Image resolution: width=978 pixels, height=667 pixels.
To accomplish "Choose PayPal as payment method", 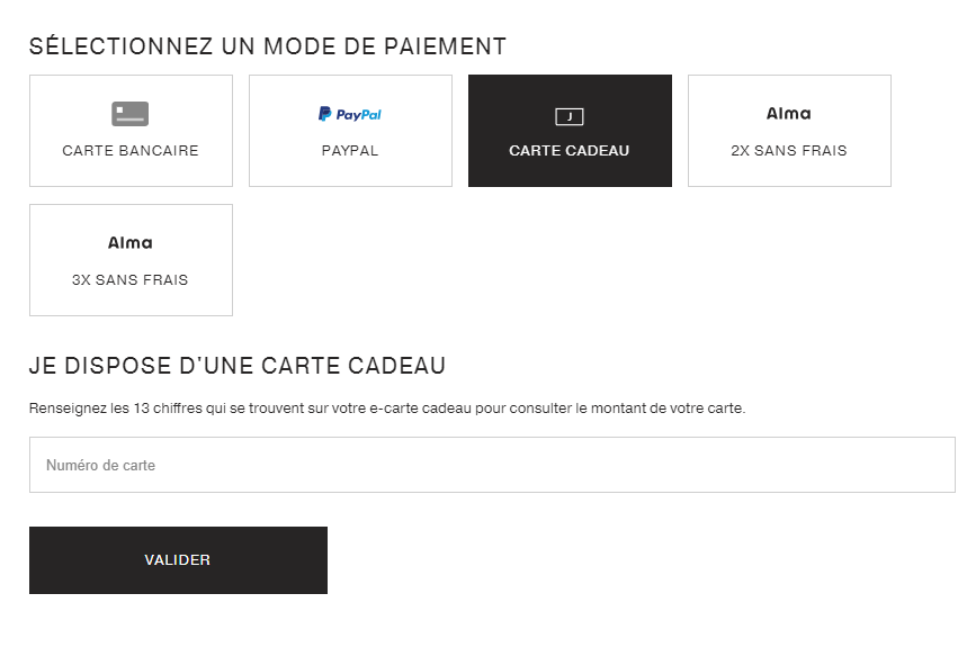I will point(349,130).
